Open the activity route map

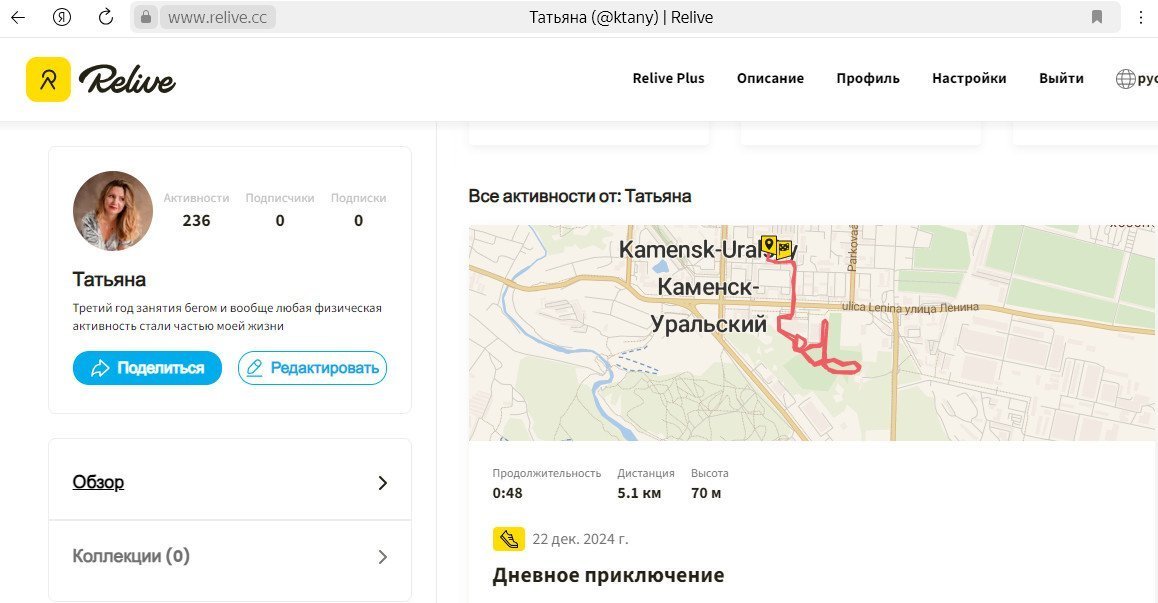coord(813,333)
